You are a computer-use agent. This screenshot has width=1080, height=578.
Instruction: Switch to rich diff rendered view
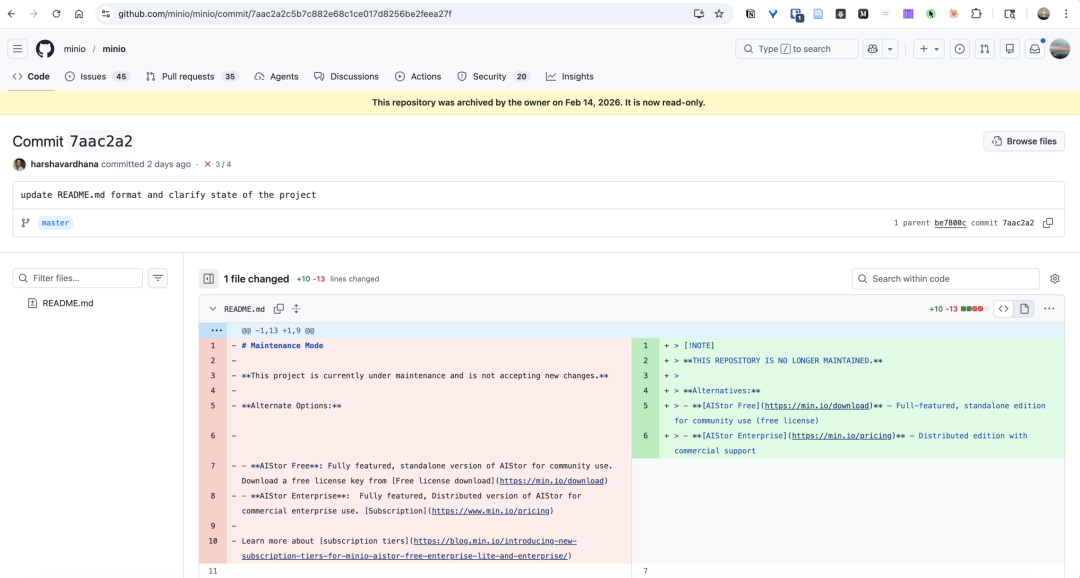click(x=1024, y=309)
